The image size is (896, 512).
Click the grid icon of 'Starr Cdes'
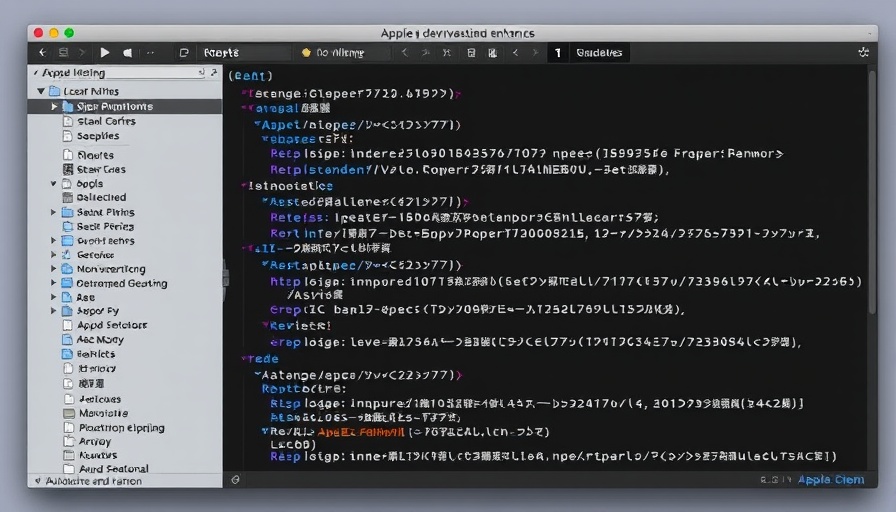pyautogui.click(x=67, y=169)
